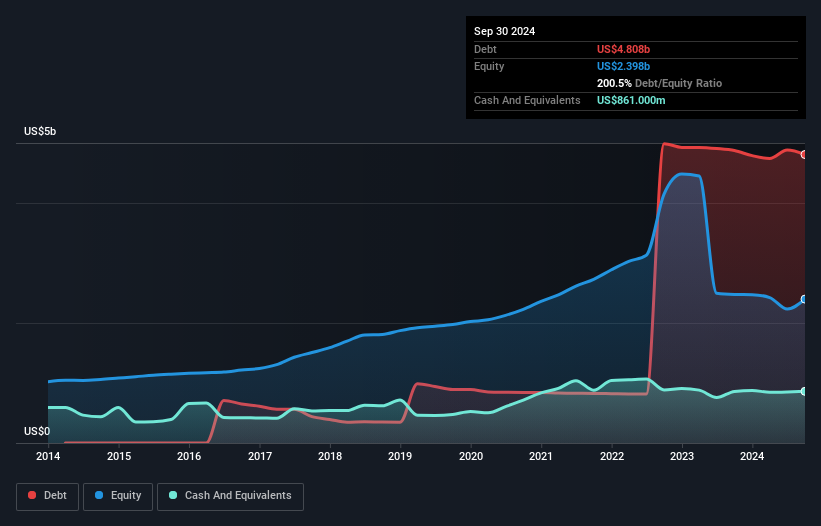
Task: Toggle the Equity series legend button
Action: 118,496
